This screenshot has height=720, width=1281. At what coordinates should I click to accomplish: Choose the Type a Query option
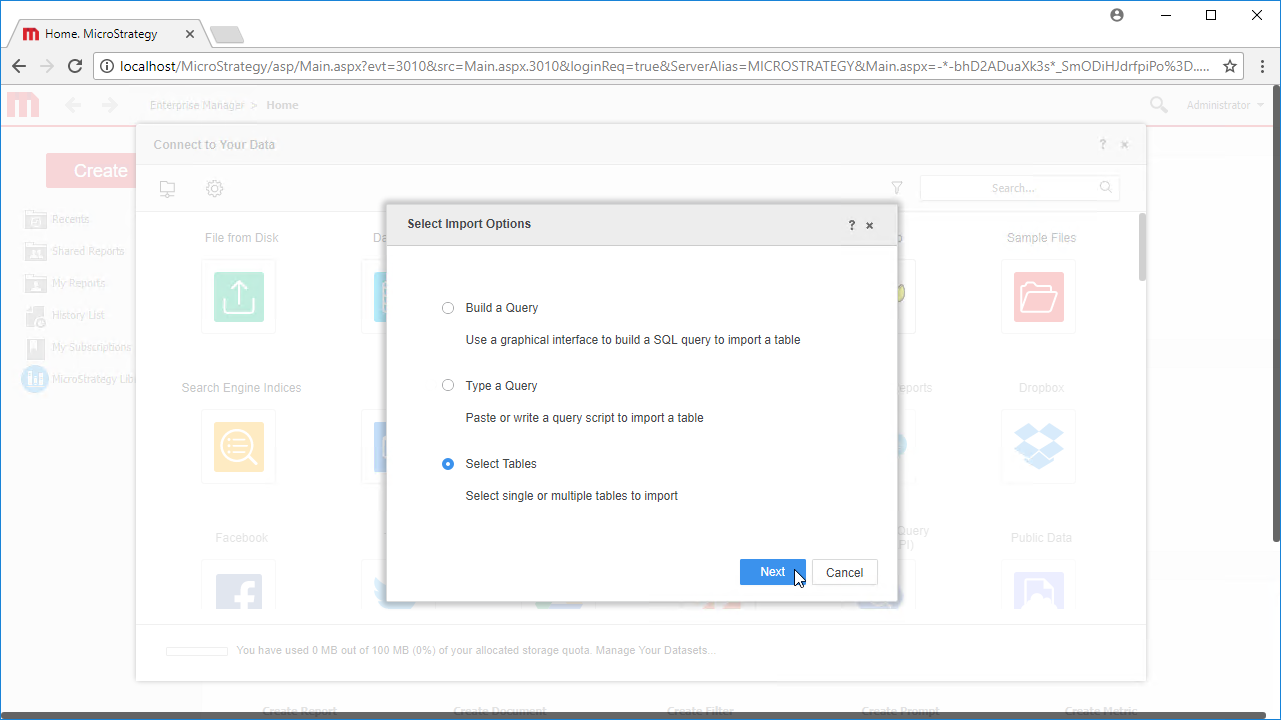point(448,386)
